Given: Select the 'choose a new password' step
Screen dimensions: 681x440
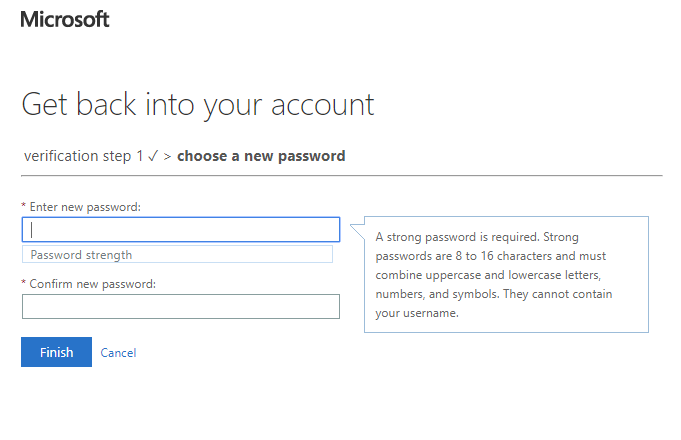Looking at the screenshot, I should 261,156.
